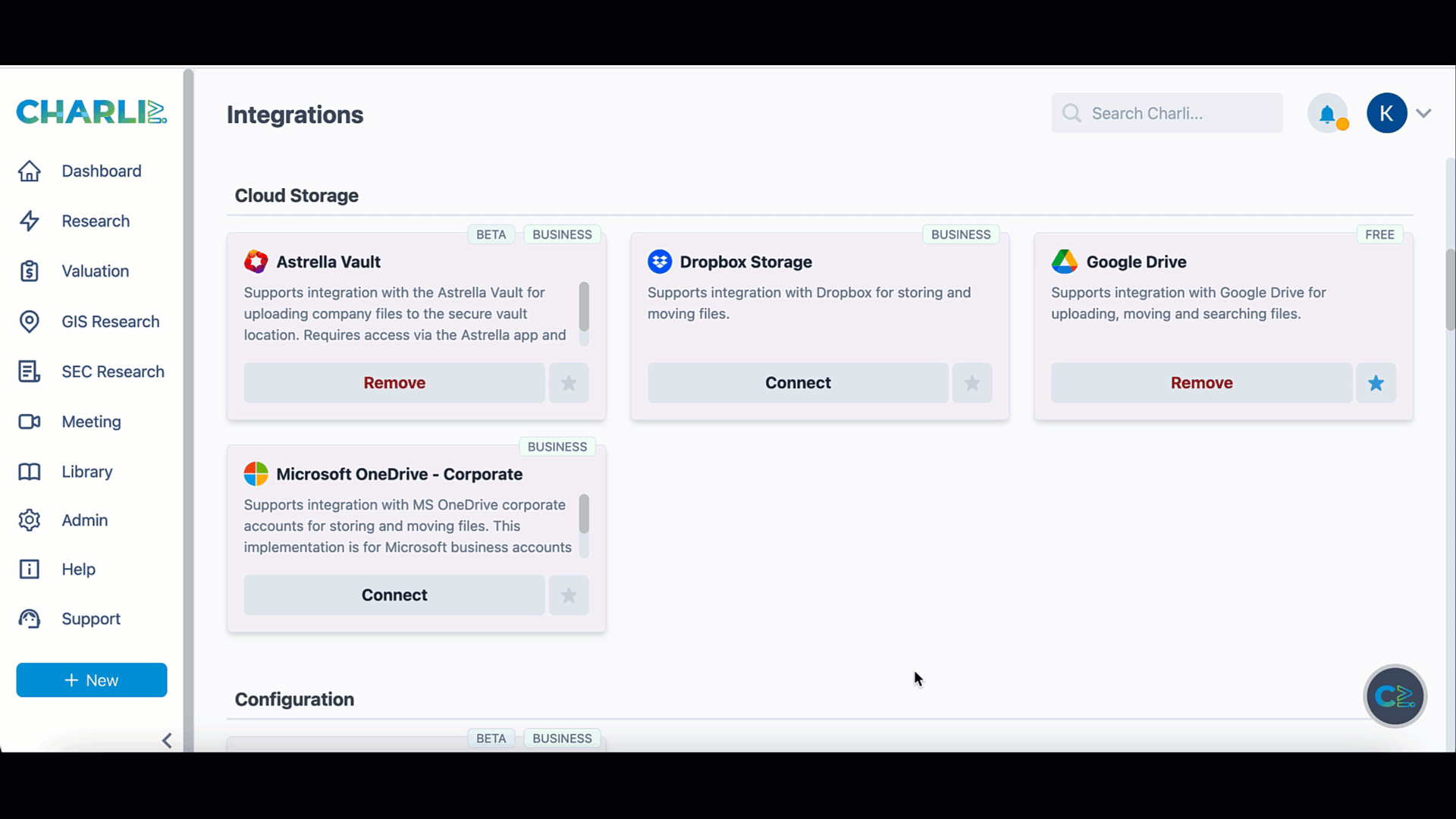Viewport: 1456px width, 819px height.
Task: Remove the Astrella Vault integration
Action: click(394, 383)
